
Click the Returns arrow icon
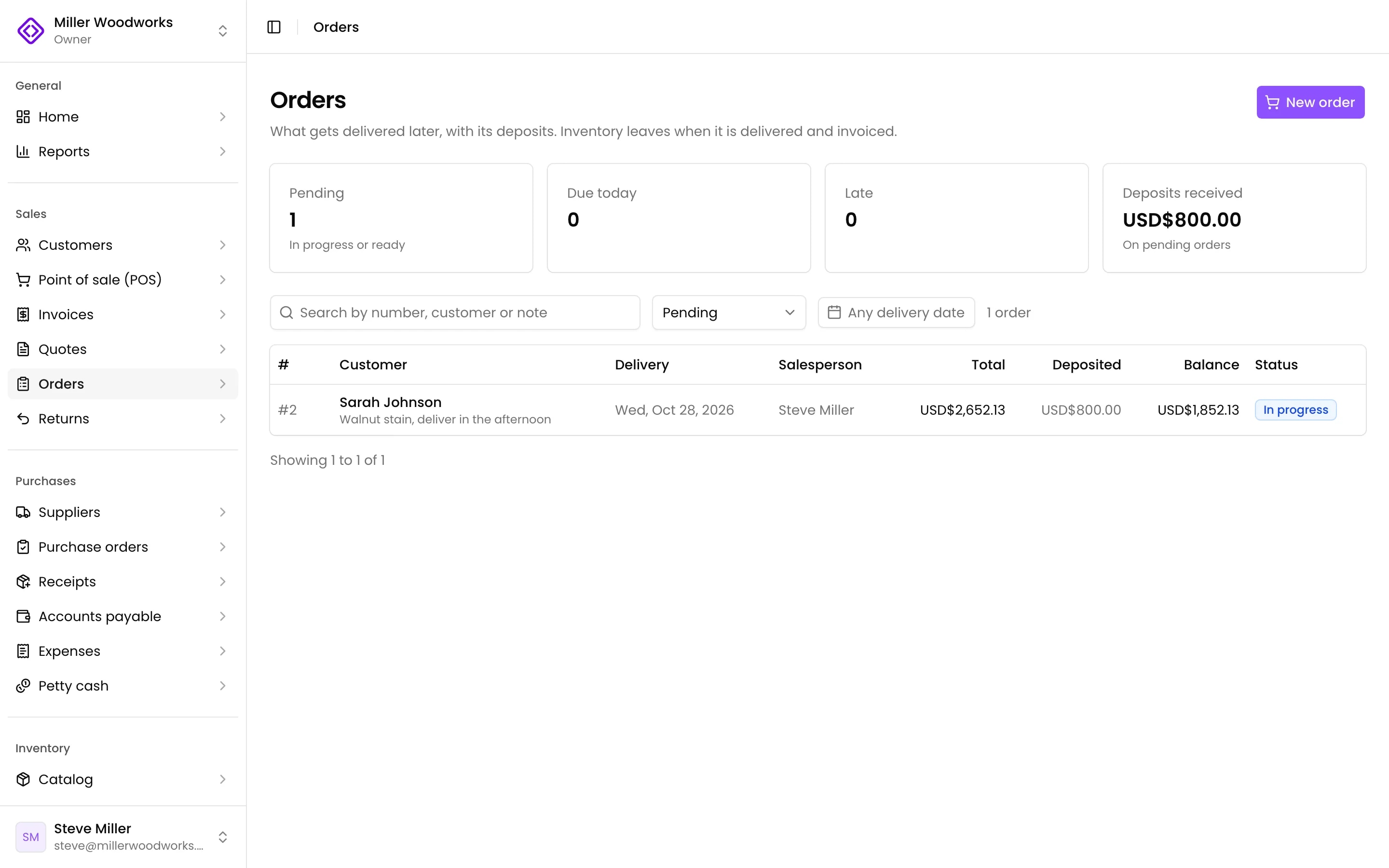click(x=23, y=419)
